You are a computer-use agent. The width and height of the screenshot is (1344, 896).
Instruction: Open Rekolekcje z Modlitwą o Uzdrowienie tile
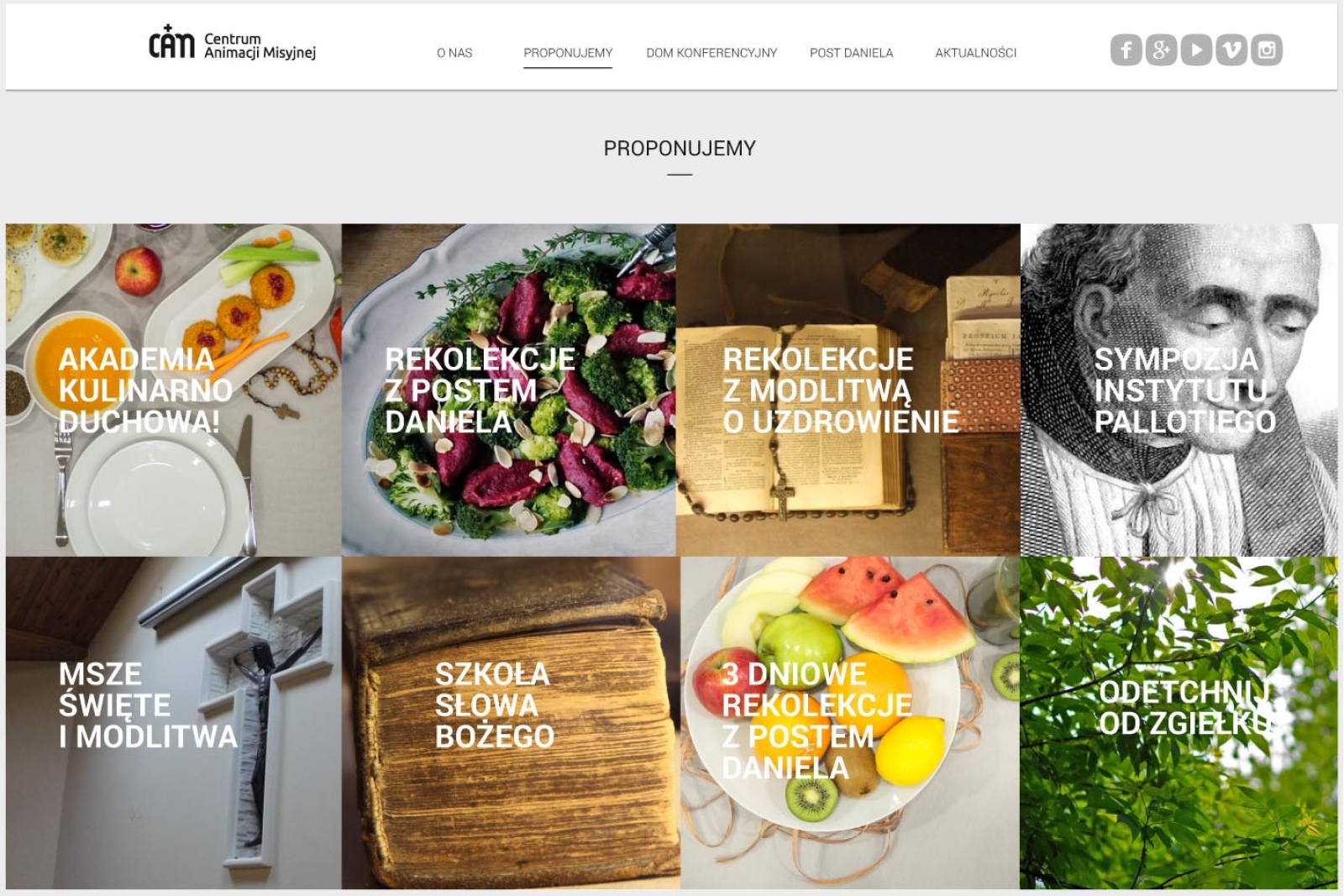848,390
